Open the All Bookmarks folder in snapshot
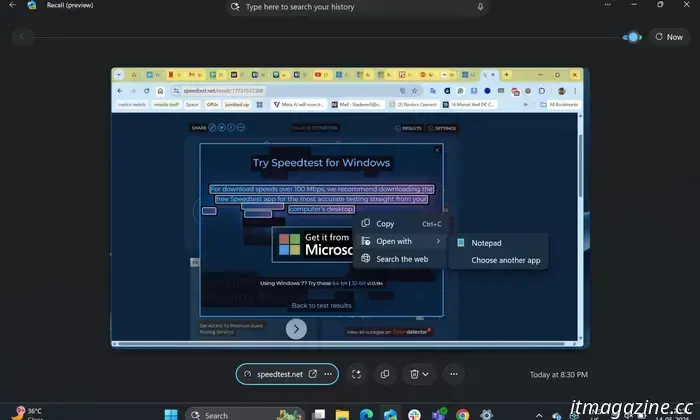 click(559, 104)
